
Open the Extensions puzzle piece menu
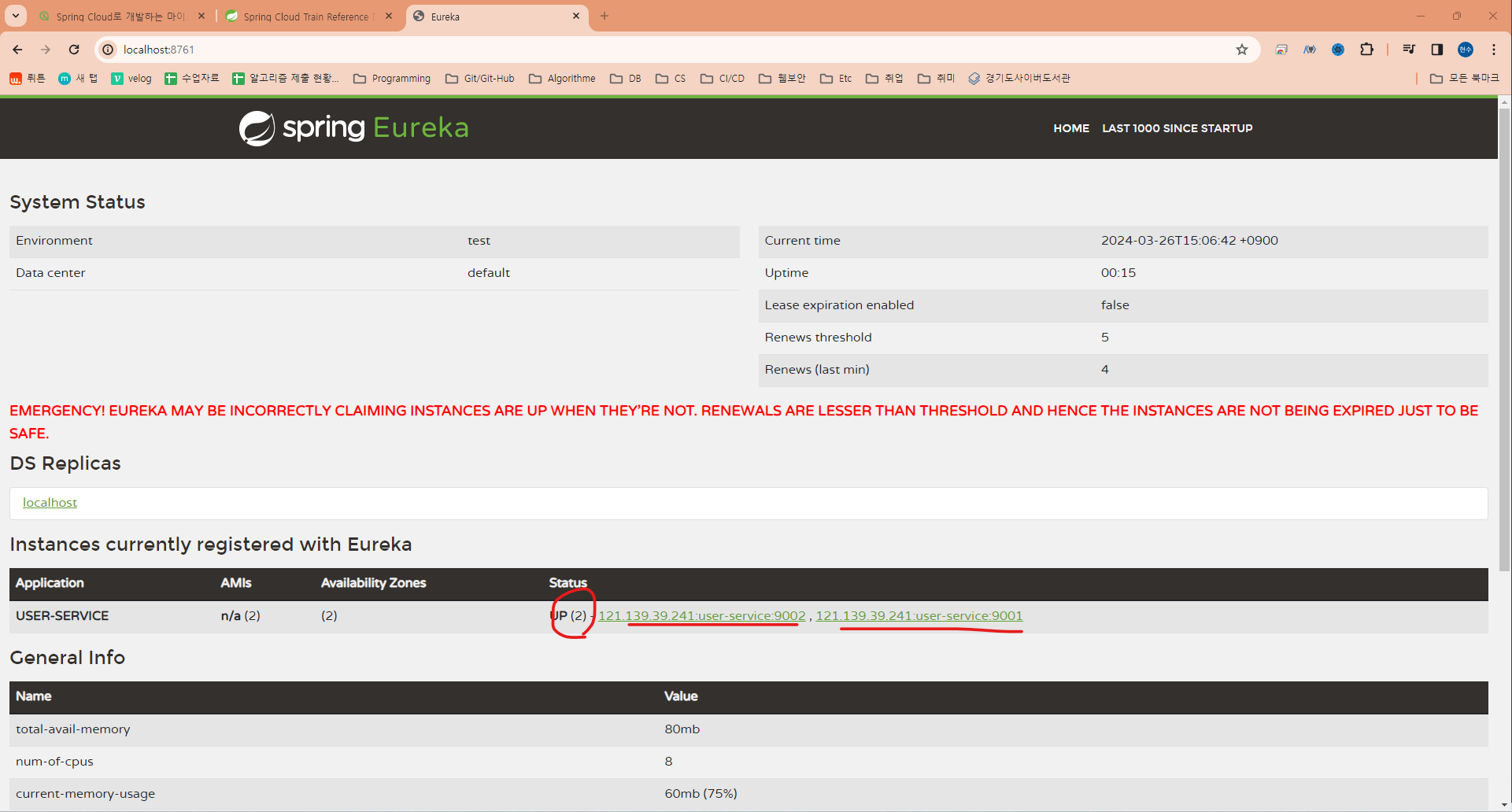coord(1366,50)
